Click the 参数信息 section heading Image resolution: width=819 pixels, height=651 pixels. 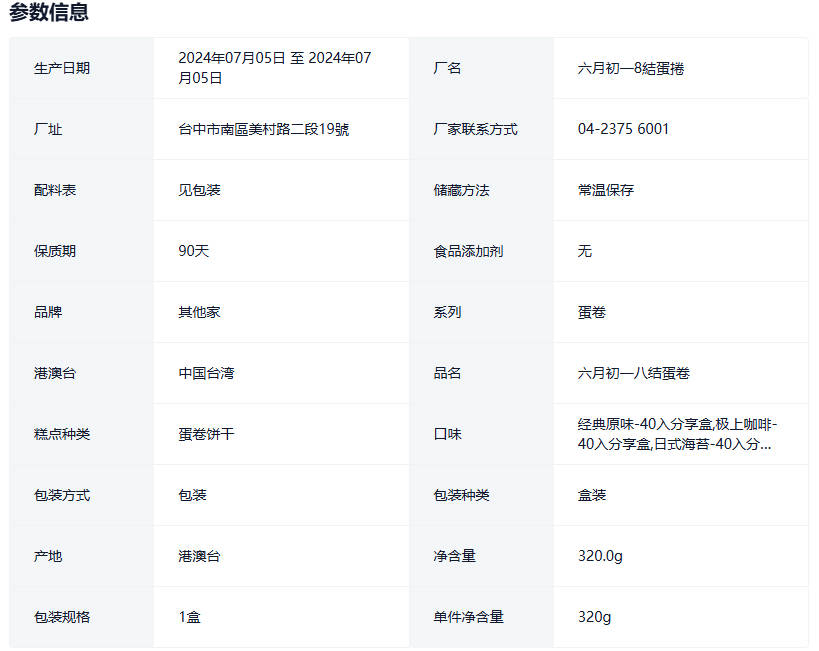pos(49,13)
